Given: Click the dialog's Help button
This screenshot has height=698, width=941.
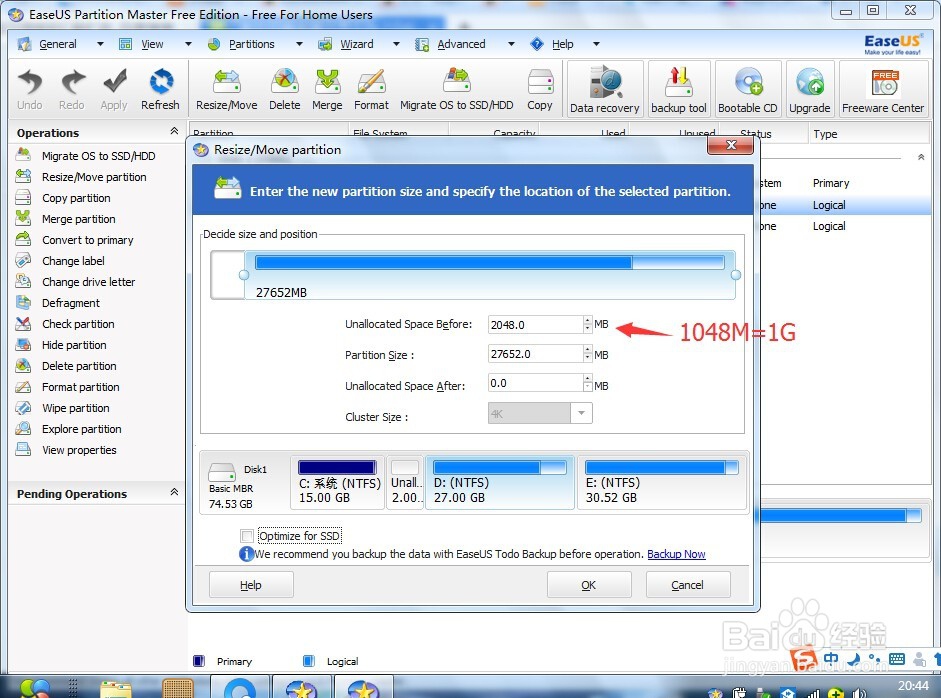Looking at the screenshot, I should coord(251,585).
